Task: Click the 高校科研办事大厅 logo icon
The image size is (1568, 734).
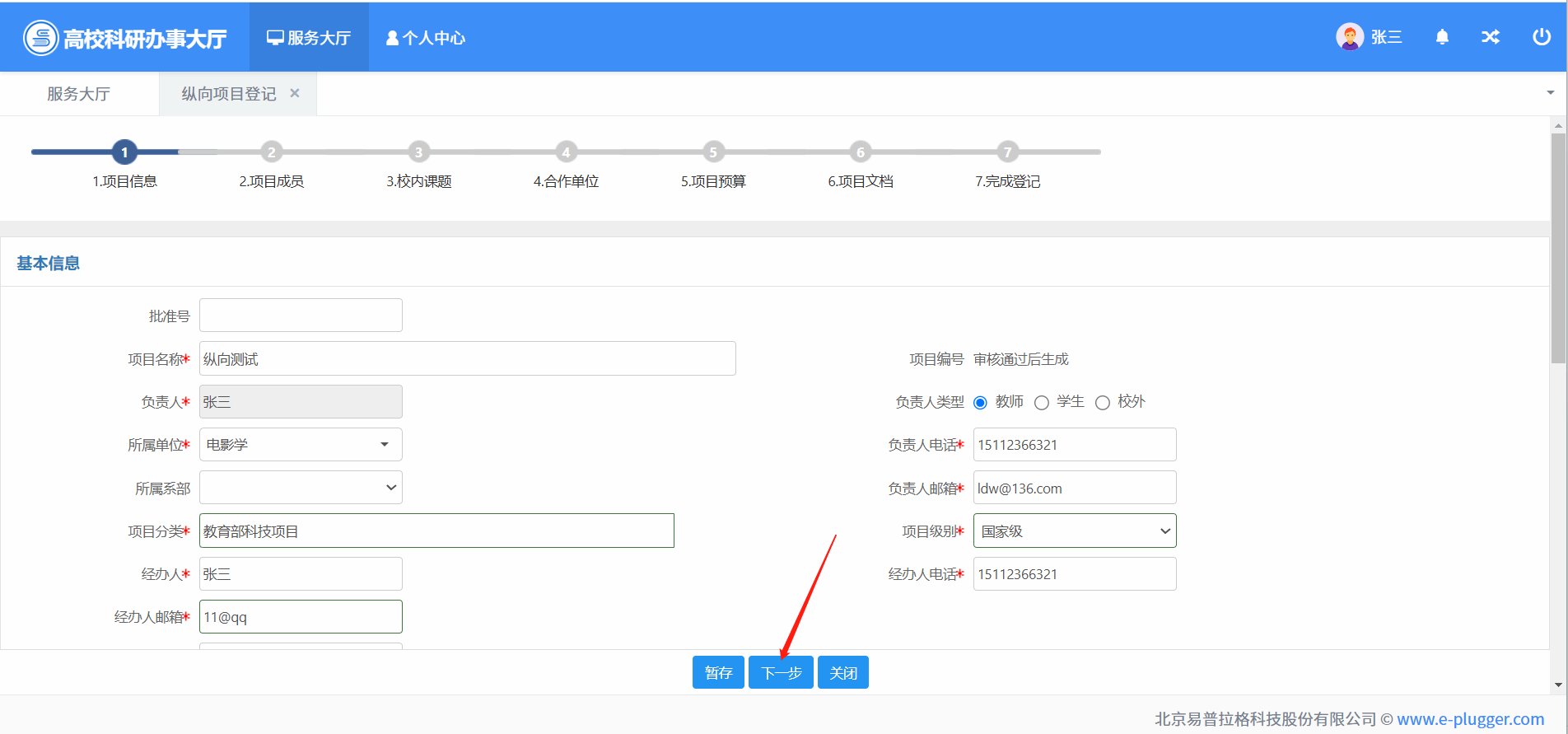Action: [x=40, y=38]
